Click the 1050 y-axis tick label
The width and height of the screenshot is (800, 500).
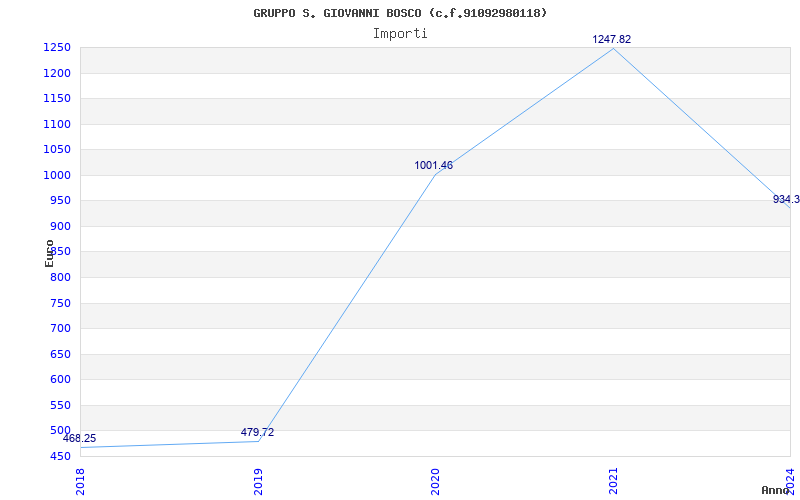pyautogui.click(x=57, y=149)
